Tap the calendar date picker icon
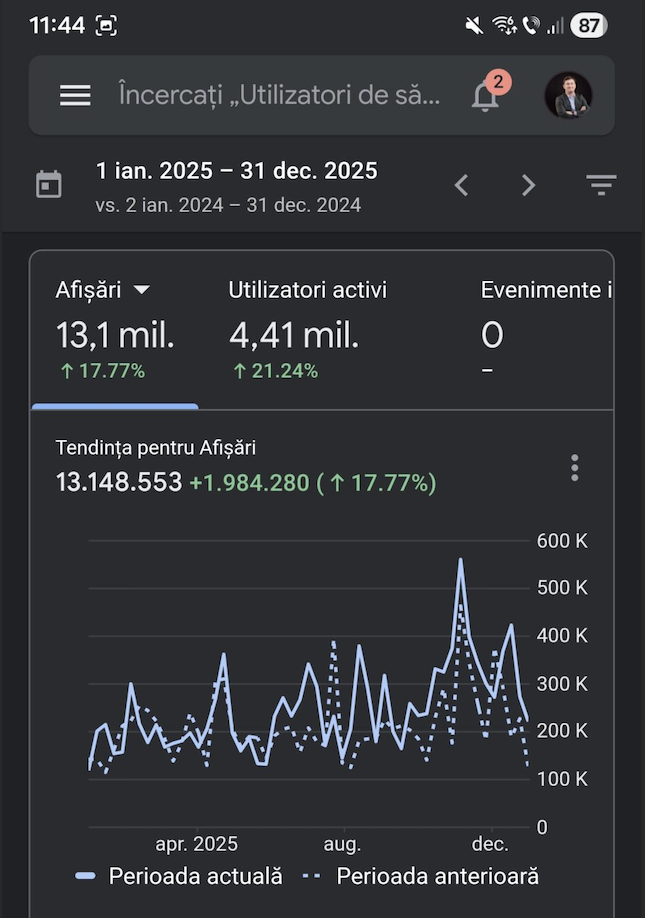The width and height of the screenshot is (645, 918). pyautogui.click(x=48, y=185)
